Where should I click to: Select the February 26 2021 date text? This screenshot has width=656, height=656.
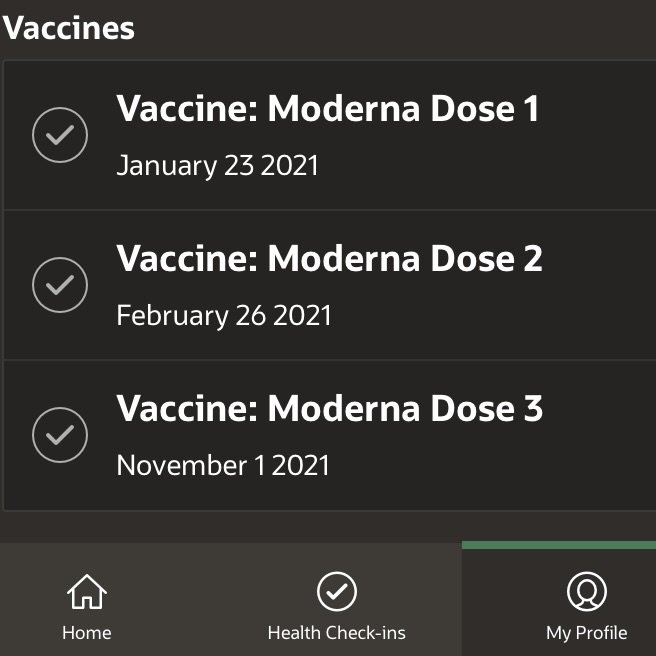click(x=223, y=315)
